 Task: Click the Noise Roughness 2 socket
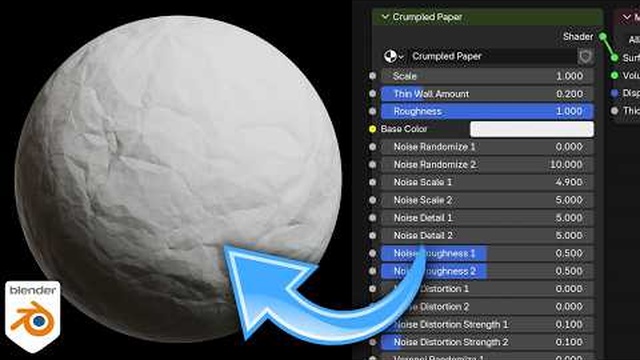[x=372, y=271]
